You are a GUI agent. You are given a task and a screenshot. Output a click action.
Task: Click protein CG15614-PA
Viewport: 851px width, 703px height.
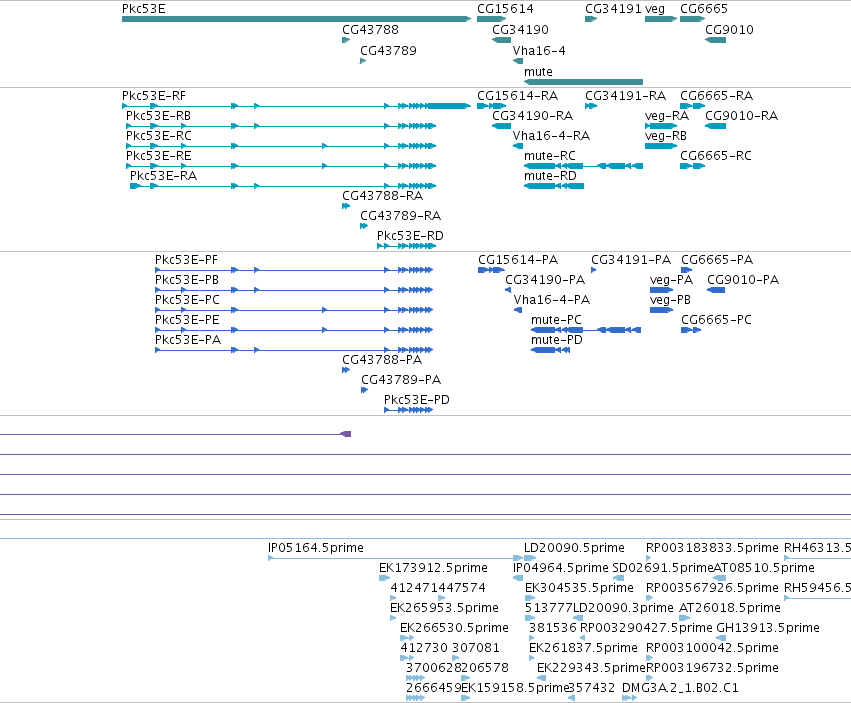pos(518,260)
